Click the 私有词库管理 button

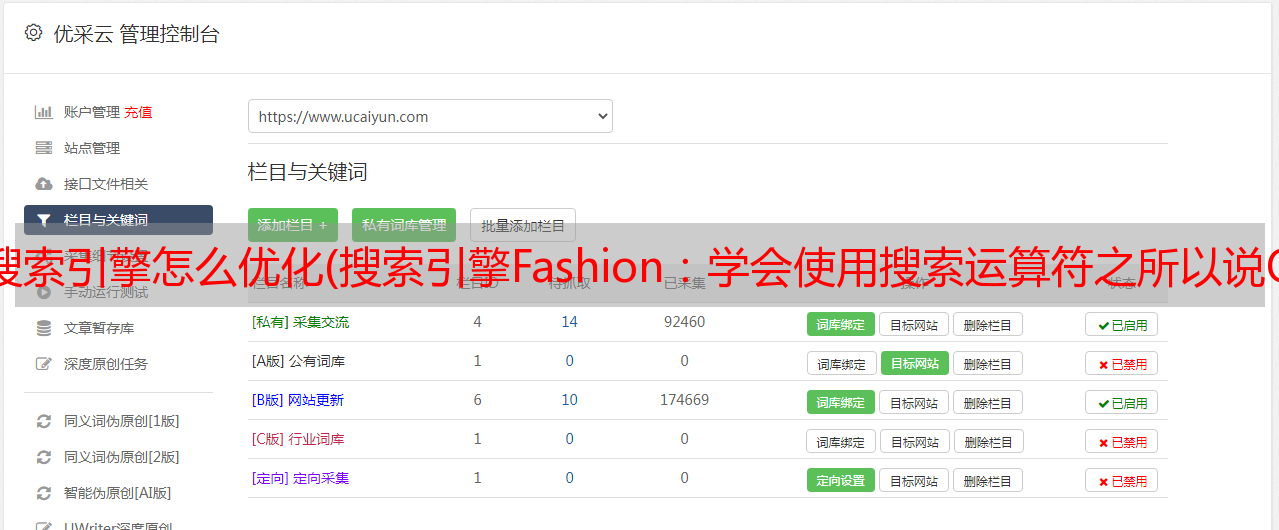[404, 225]
